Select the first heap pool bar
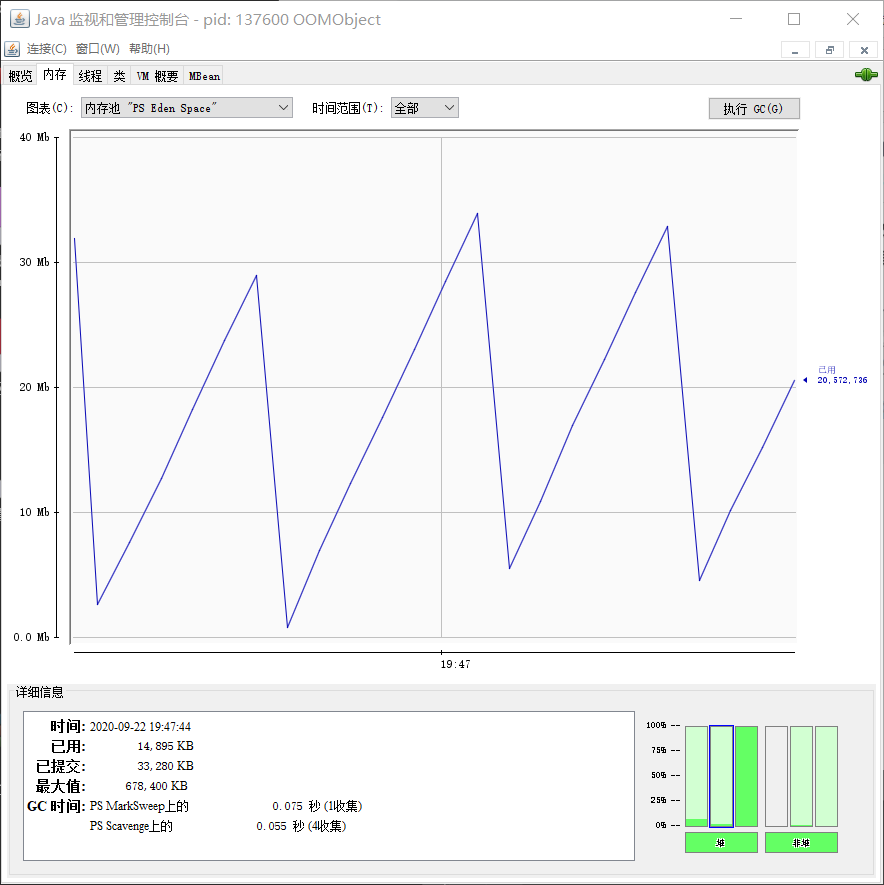 point(696,776)
